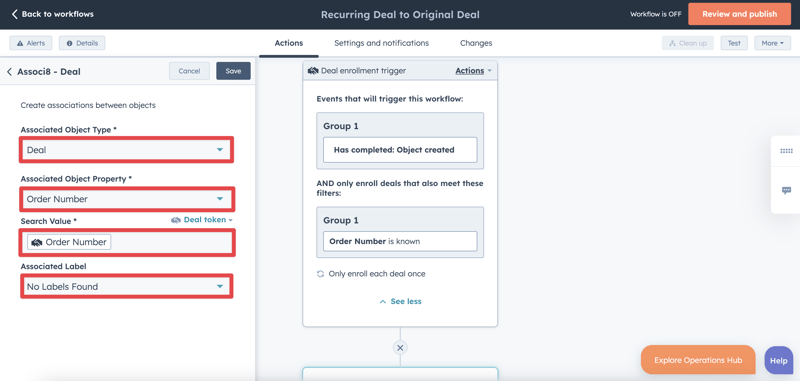Viewport: 800px width, 381px height.
Task: Open the Help widget
Action: pos(779,360)
